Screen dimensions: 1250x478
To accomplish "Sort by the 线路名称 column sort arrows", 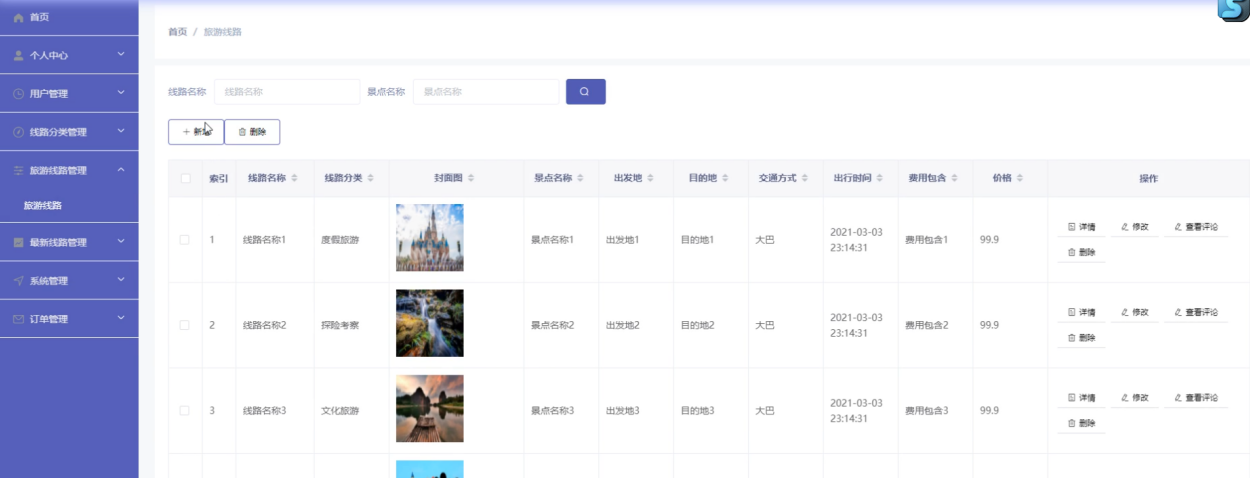I will [296, 179].
